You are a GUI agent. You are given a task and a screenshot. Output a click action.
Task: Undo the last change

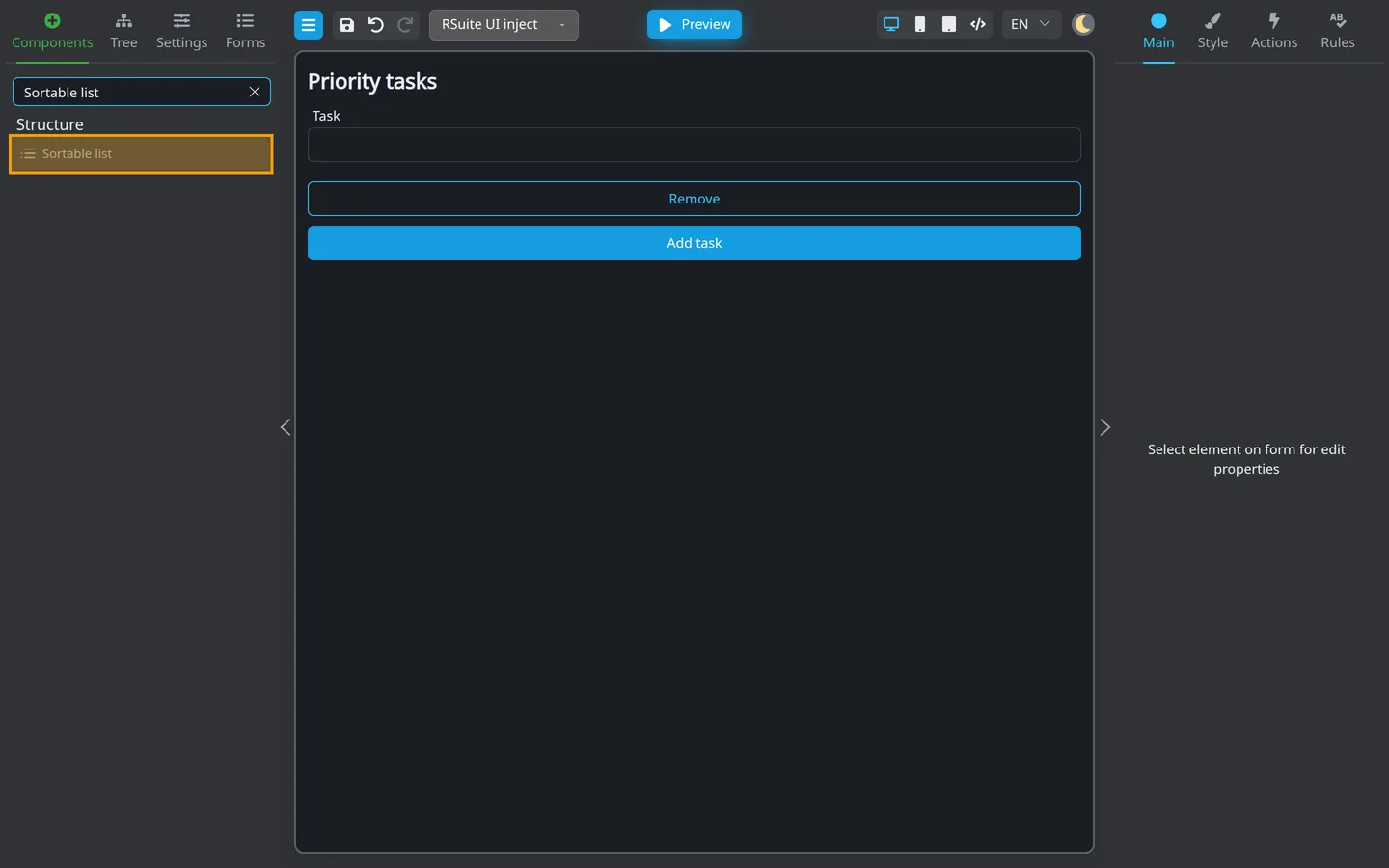pyautogui.click(x=376, y=25)
